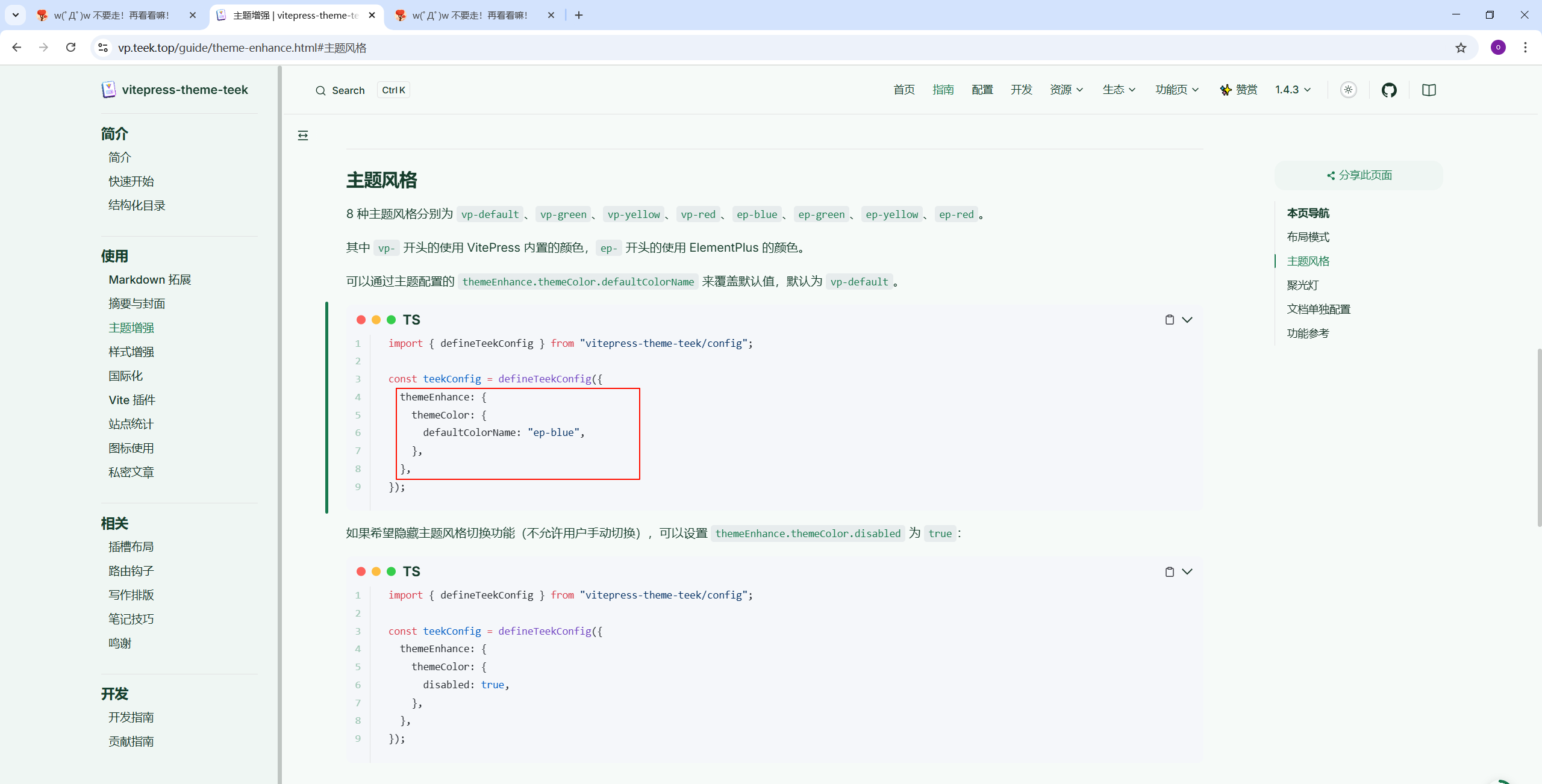Open the Chrome three-dot menu
Viewport: 1542px width, 784px height.
coord(1525,47)
